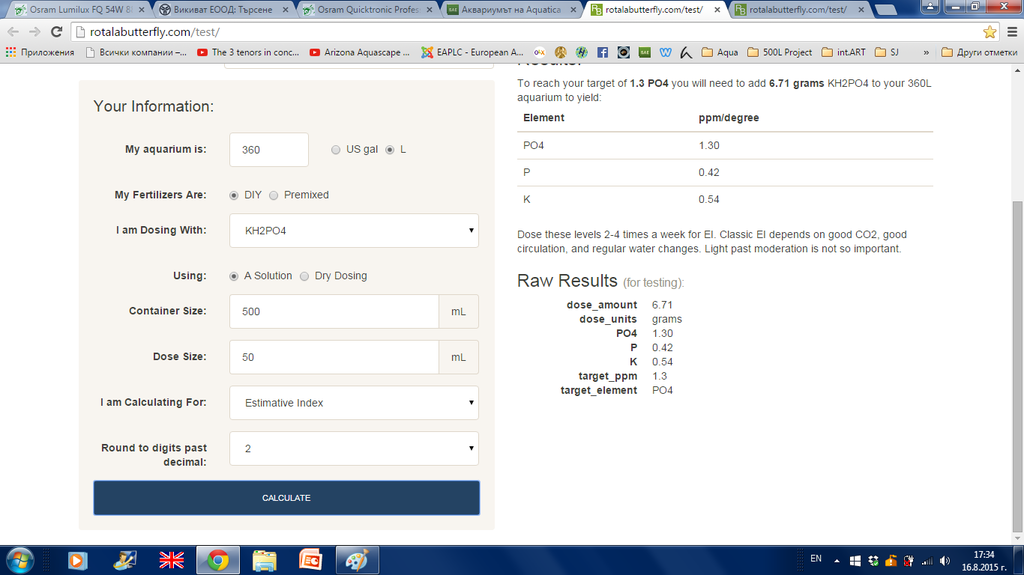This screenshot has height=575, width=1024.
Task: Click the Windows Start button
Action: (19, 559)
